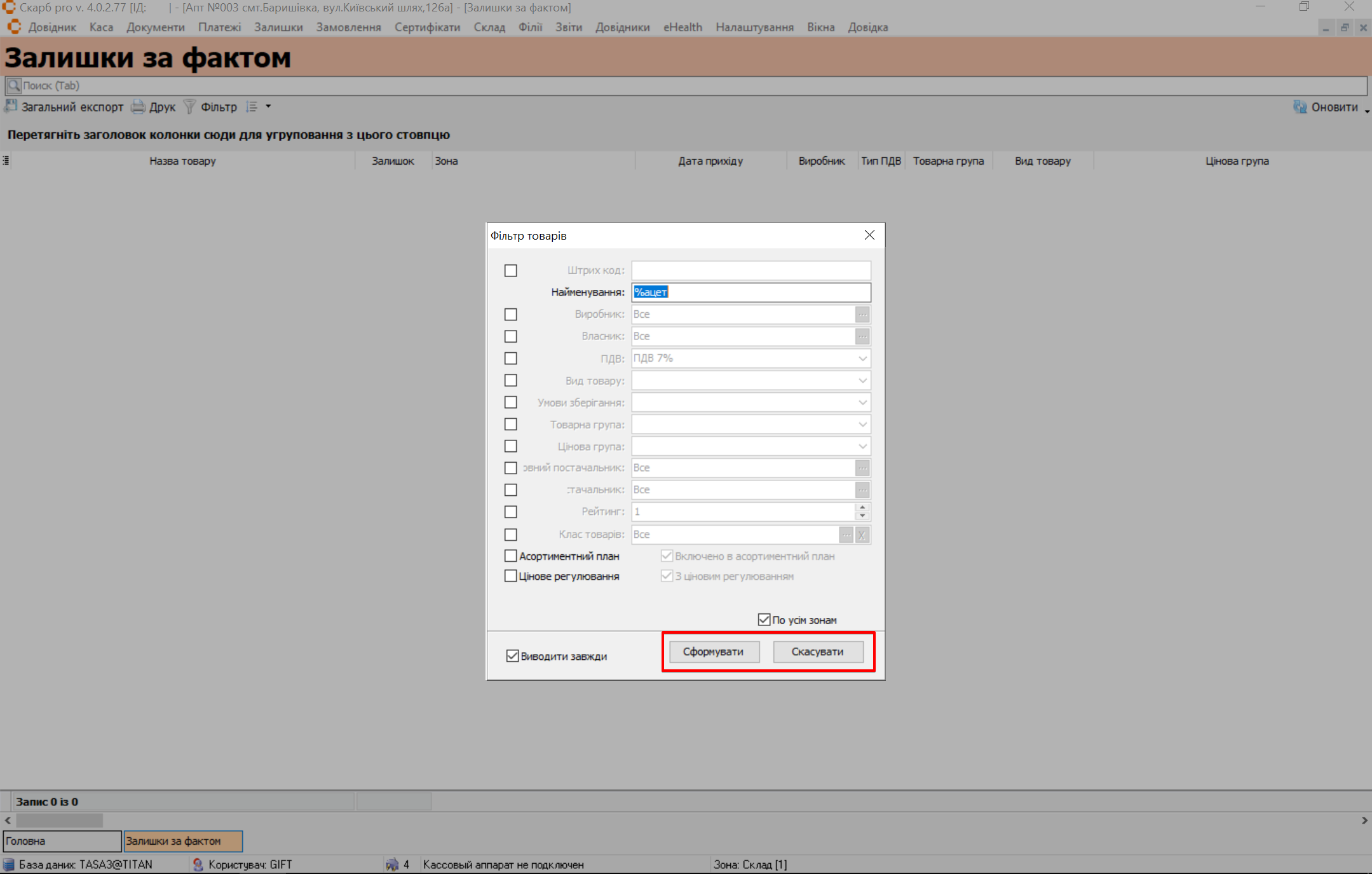Viewport: 1372px width, 874px height.
Task: Open the Звіти menu
Action: pyautogui.click(x=568, y=27)
